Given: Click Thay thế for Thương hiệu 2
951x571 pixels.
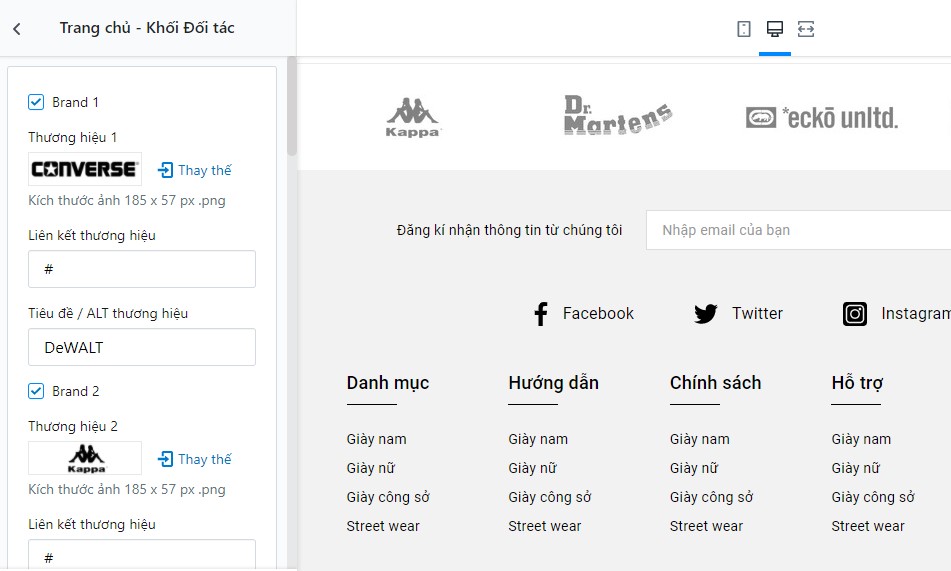Looking at the screenshot, I should 195,459.
